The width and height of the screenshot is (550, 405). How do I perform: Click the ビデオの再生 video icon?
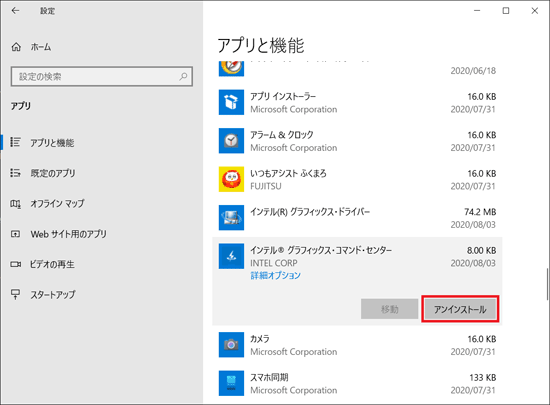pyautogui.click(x=15, y=264)
